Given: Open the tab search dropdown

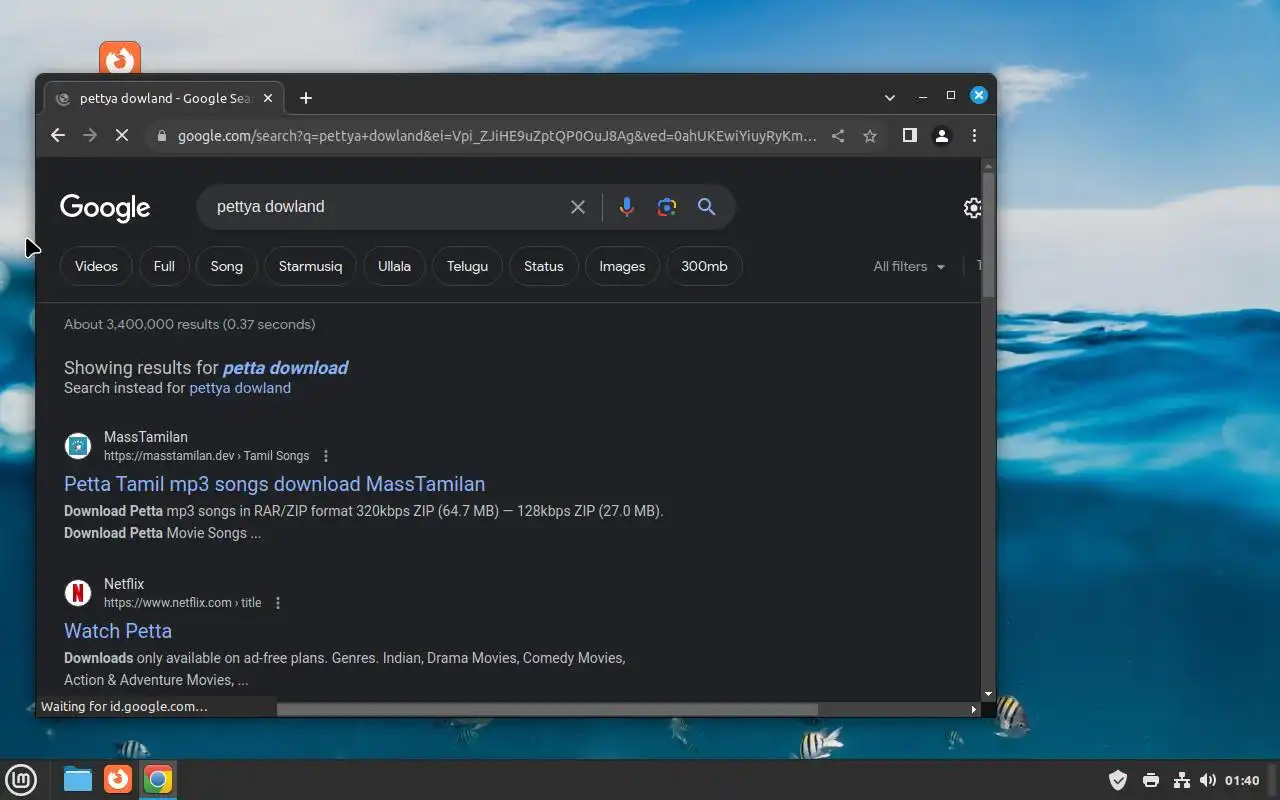Looking at the screenshot, I should tap(890, 97).
